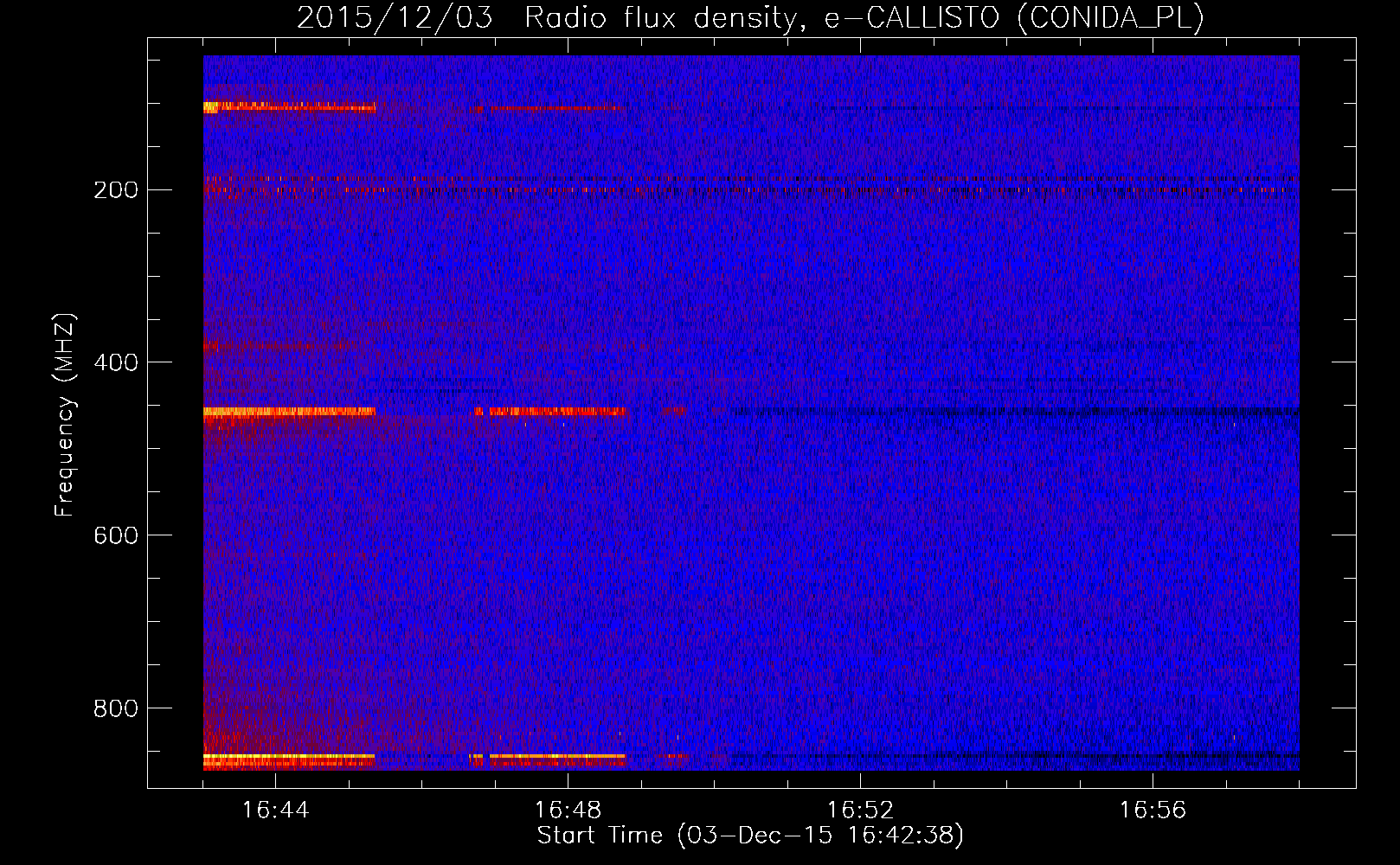1400x865 pixels.
Task: Click the 16:56 time tick label
Action: point(1153,811)
